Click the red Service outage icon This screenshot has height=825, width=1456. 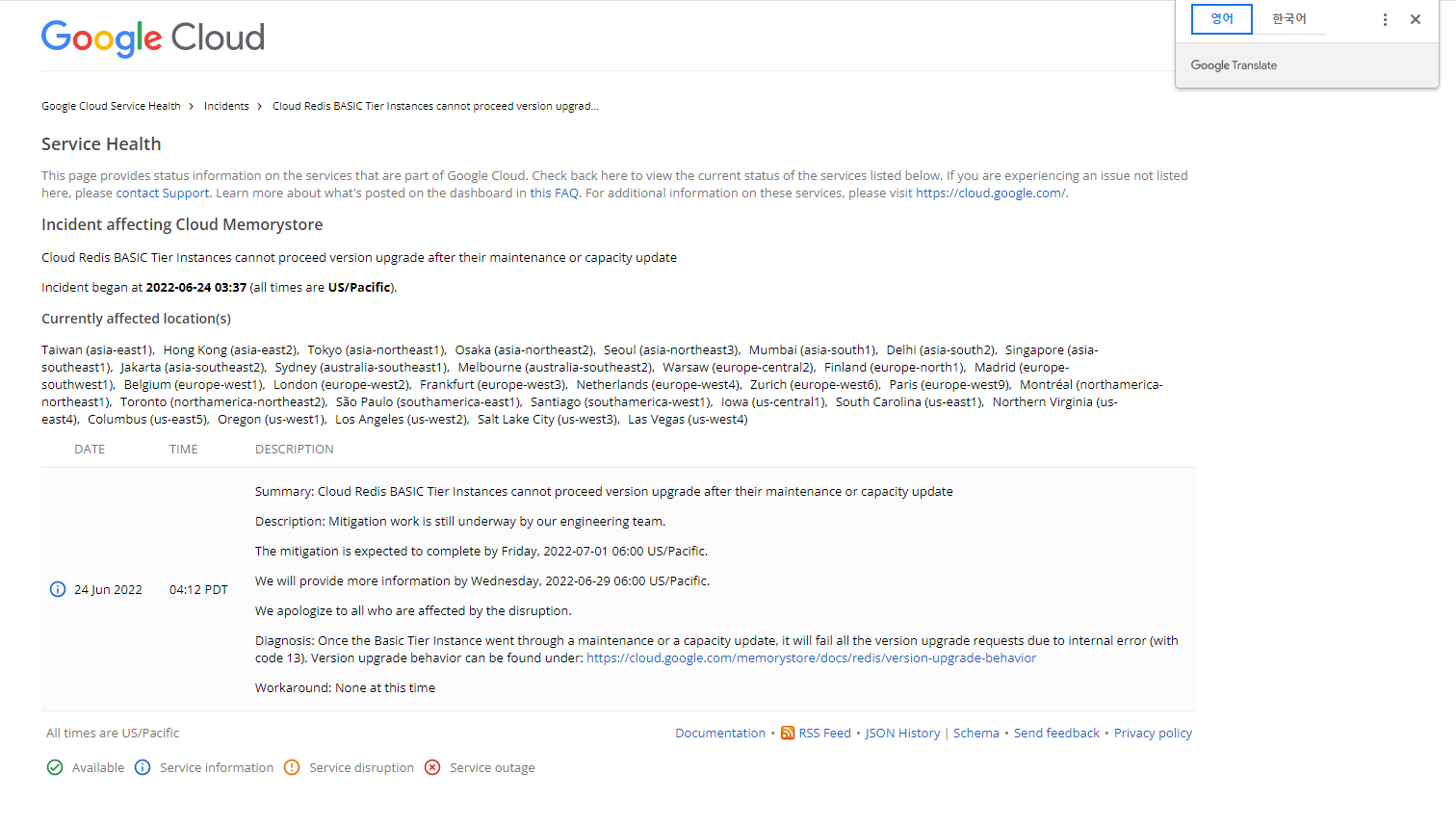[432, 767]
